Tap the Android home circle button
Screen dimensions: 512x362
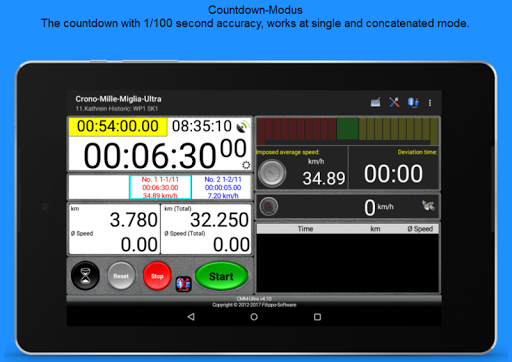coord(254,317)
